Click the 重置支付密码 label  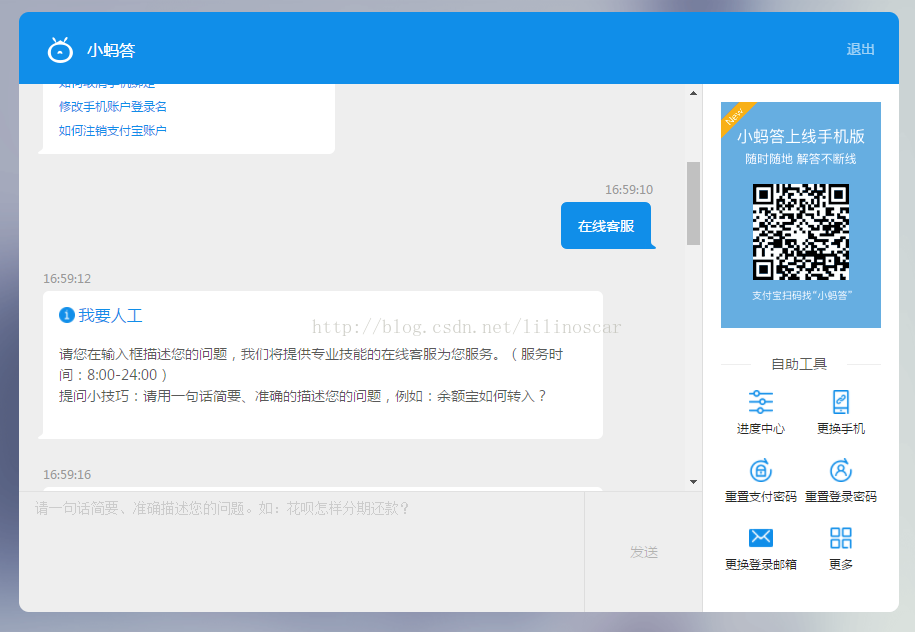(760, 497)
